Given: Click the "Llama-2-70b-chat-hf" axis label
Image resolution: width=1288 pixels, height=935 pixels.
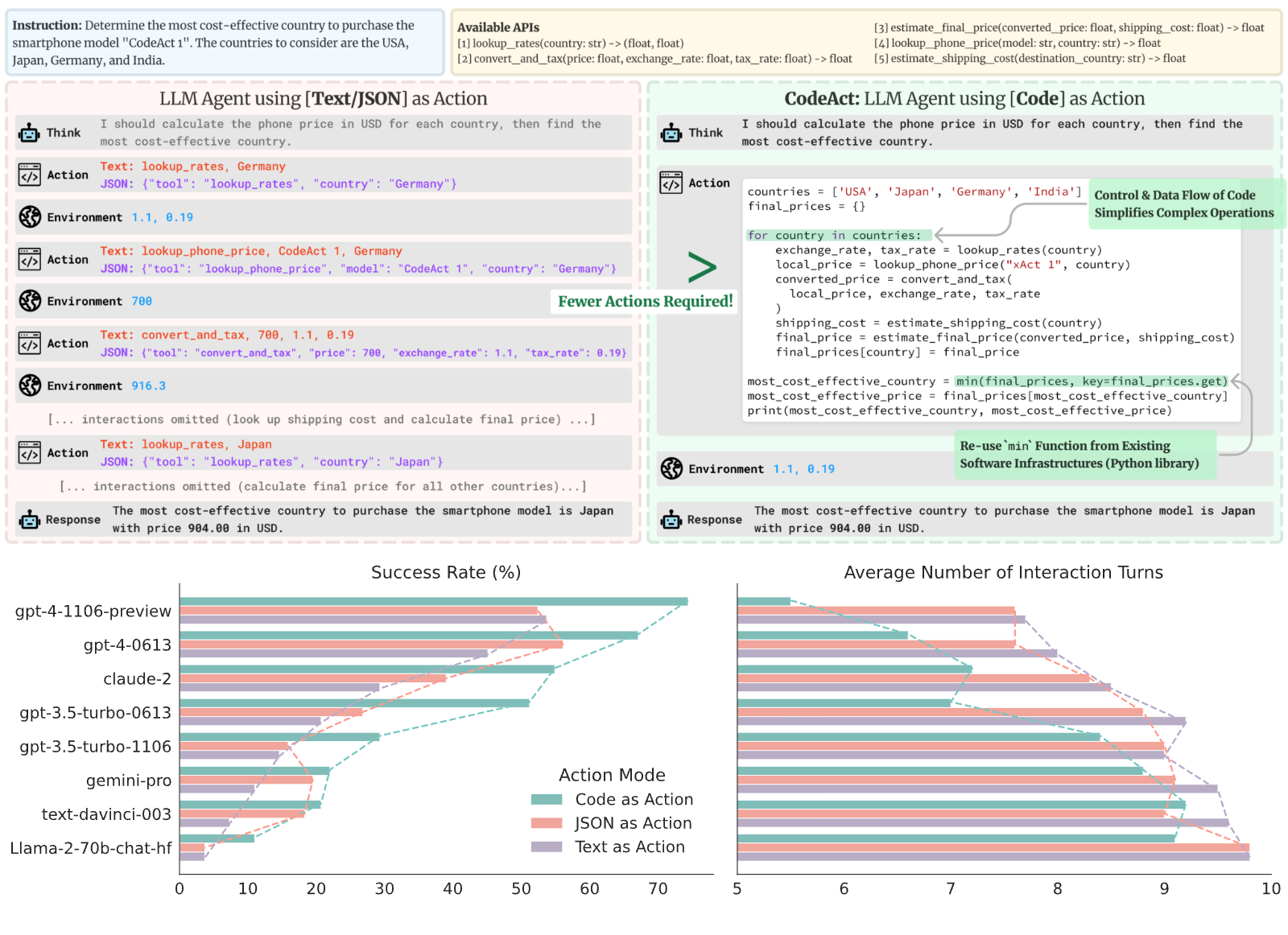Looking at the screenshot, I should [x=91, y=848].
